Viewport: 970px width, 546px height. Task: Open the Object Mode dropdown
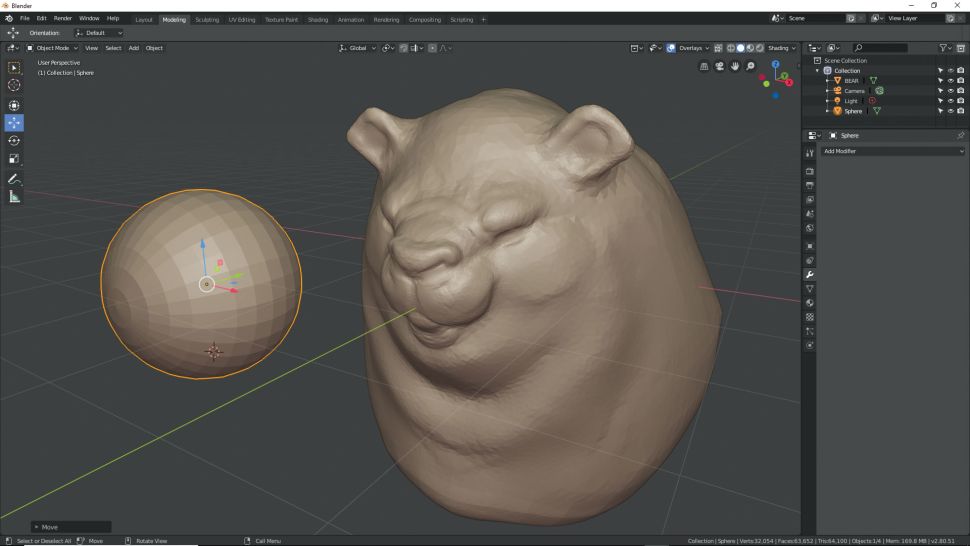[x=52, y=48]
